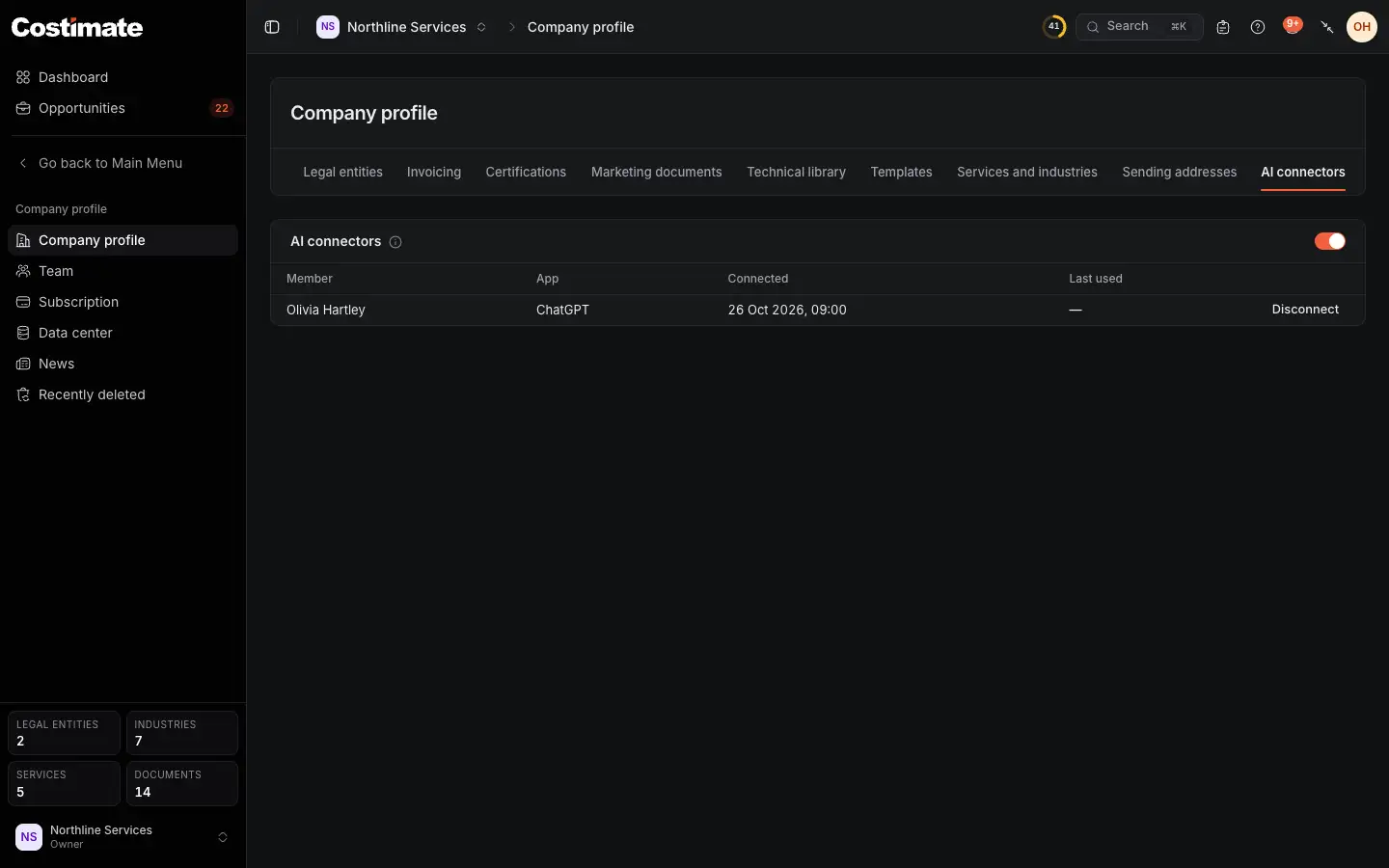This screenshot has height=868, width=1389.
Task: Switch to the Sending addresses tab
Action: pos(1179,172)
